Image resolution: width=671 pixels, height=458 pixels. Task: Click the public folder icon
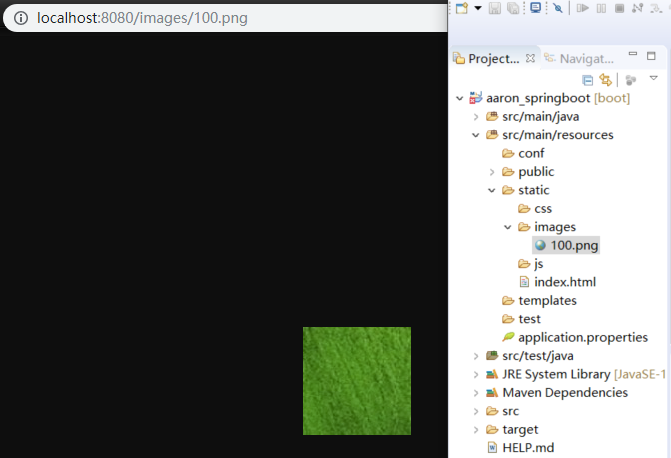click(508, 172)
